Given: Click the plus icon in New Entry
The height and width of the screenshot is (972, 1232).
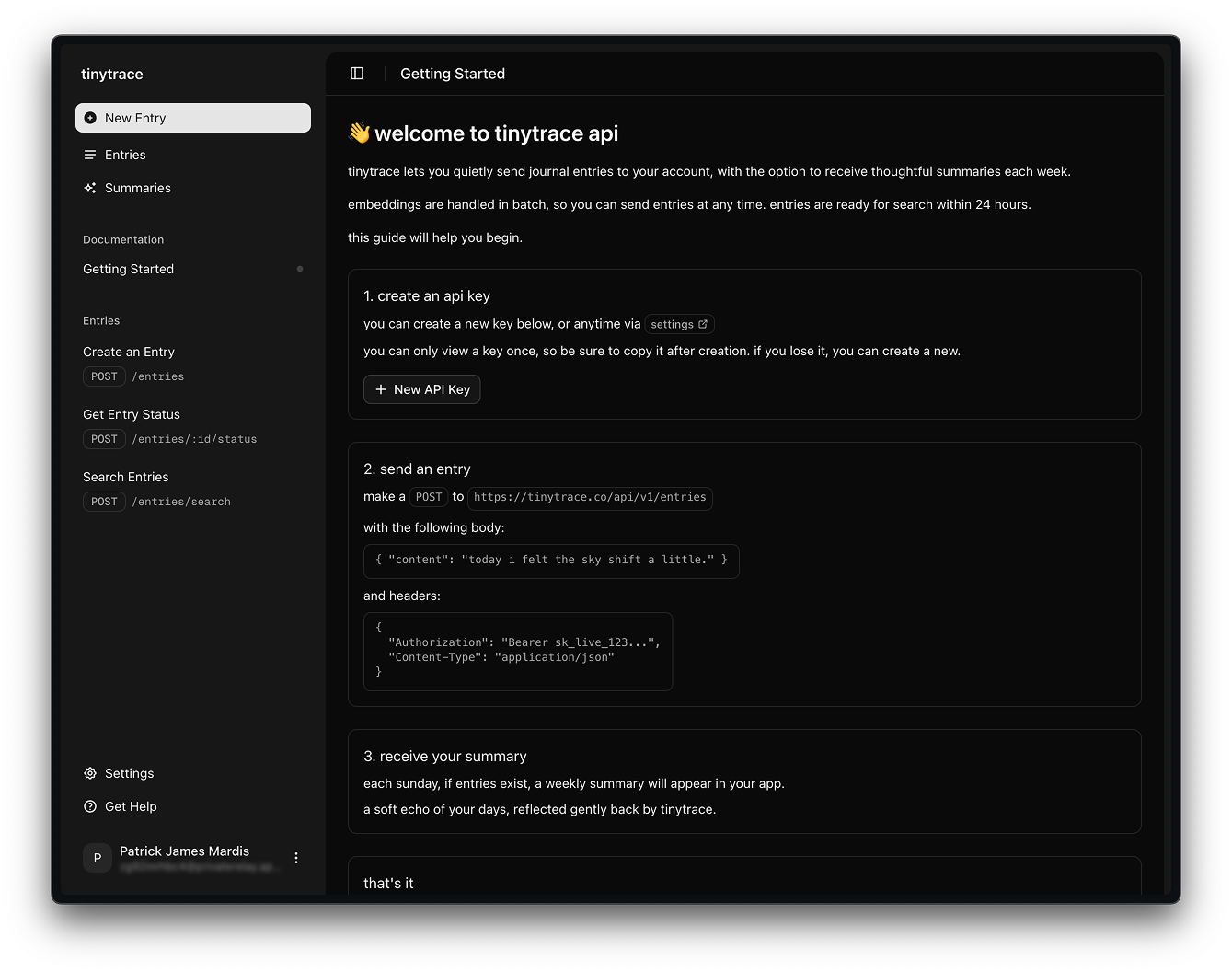Looking at the screenshot, I should 90,118.
